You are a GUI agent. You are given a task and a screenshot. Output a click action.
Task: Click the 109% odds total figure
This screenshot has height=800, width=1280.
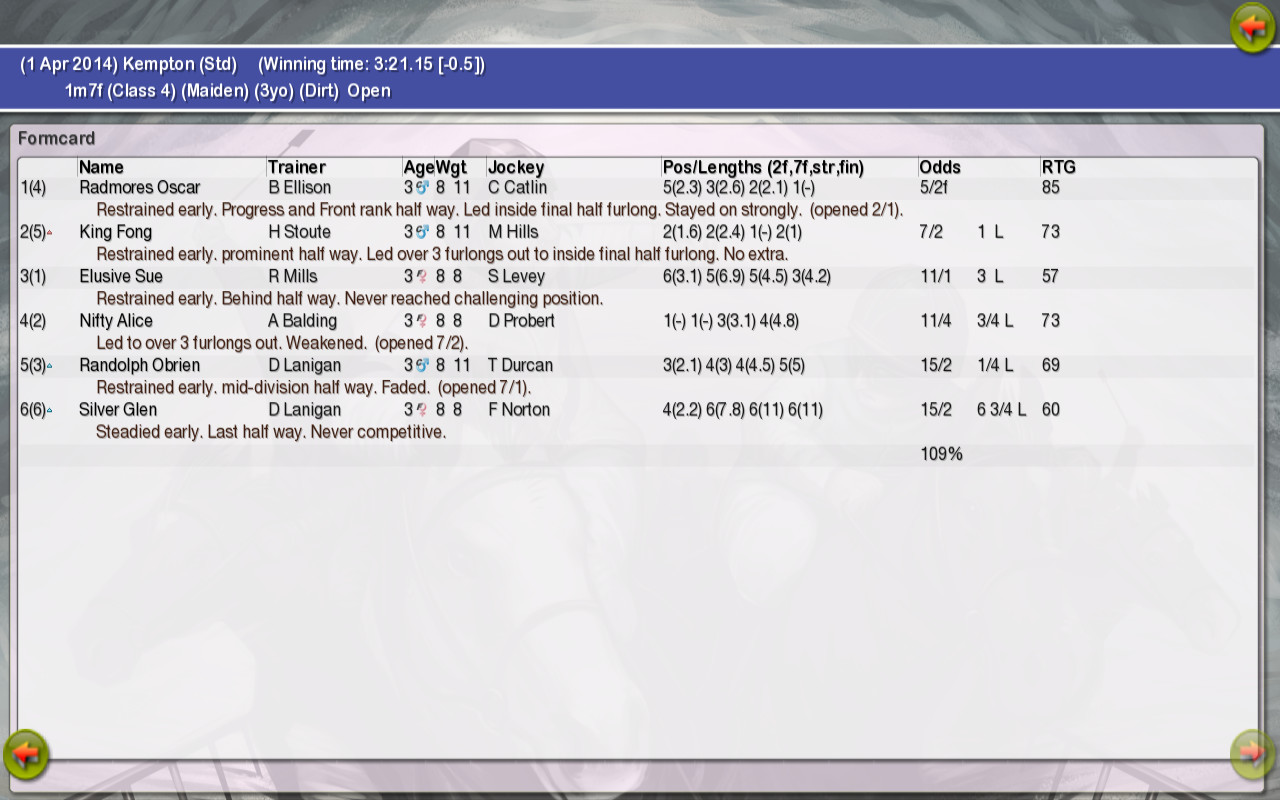[x=941, y=453]
